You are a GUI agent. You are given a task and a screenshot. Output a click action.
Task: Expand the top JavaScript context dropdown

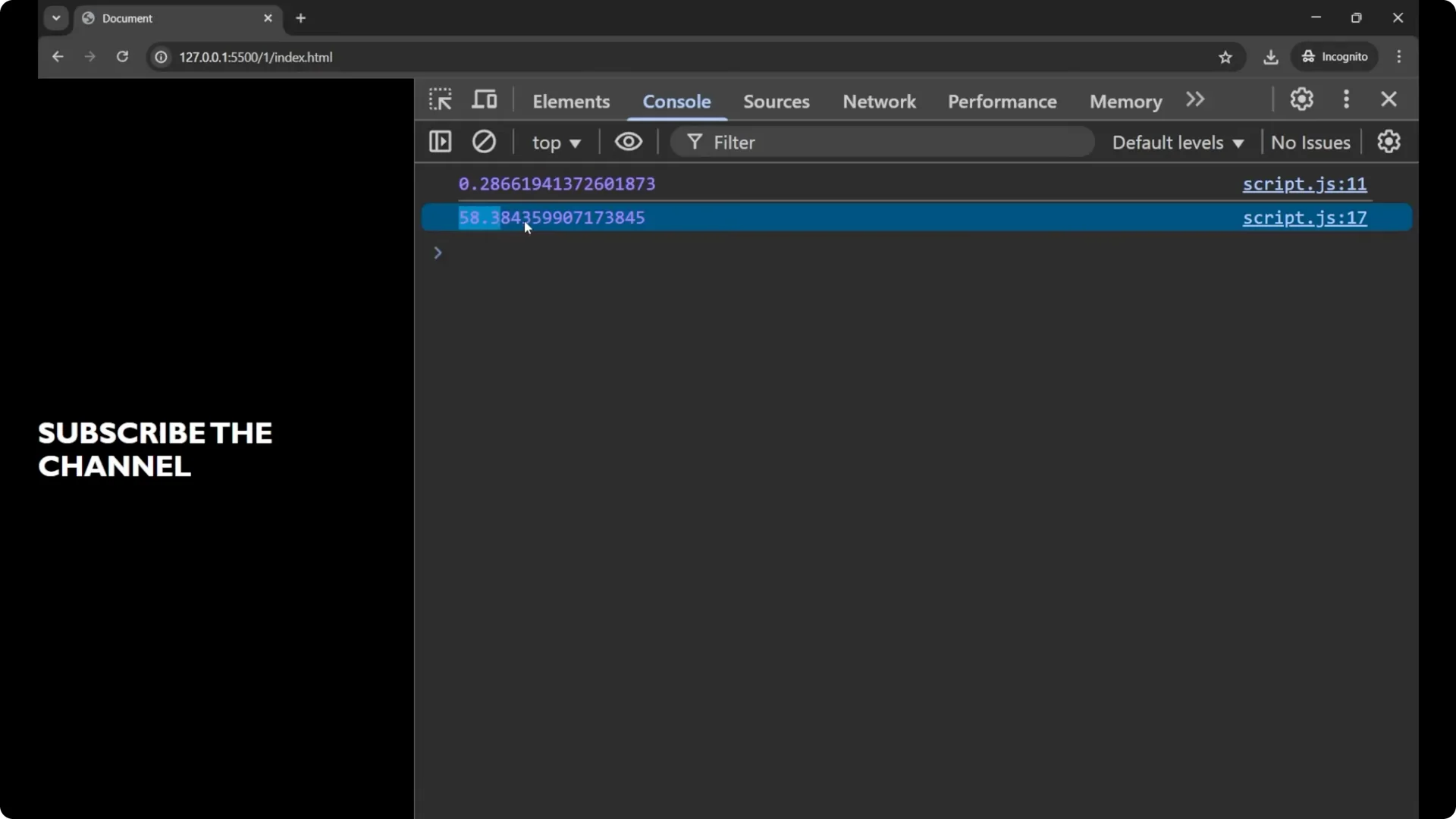(x=556, y=143)
